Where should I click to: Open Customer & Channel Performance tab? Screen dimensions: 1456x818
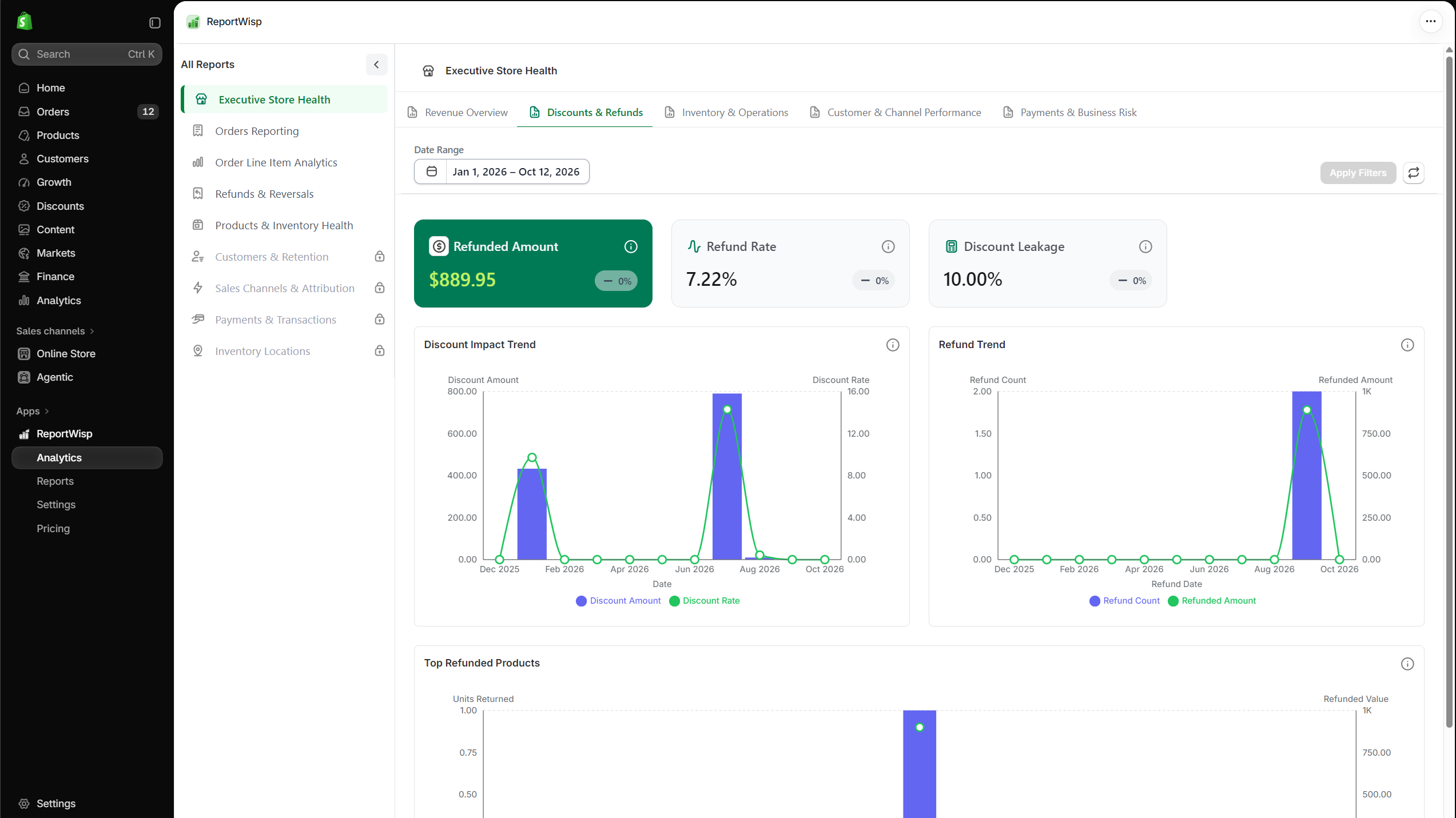(895, 113)
